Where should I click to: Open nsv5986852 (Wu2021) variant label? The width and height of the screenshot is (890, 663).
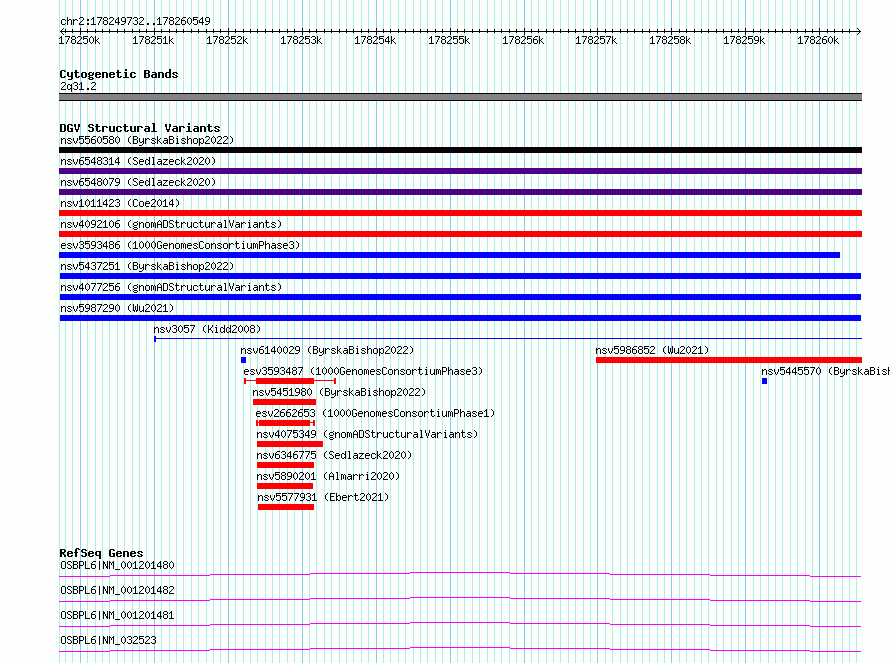pos(652,350)
